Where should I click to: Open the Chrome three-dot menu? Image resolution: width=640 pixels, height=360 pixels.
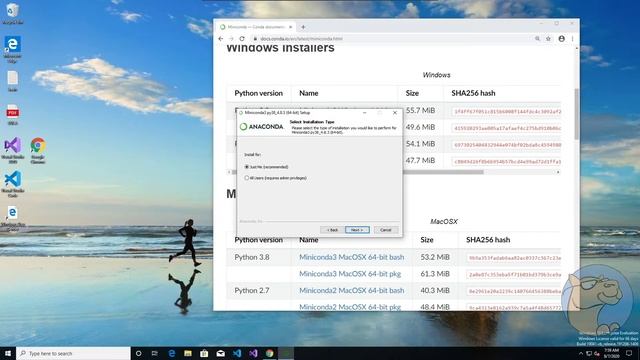coord(572,39)
